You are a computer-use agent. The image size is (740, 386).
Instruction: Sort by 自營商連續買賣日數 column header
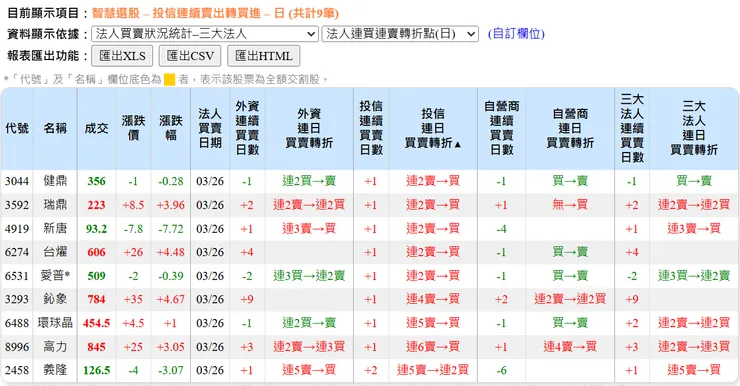[502, 128]
